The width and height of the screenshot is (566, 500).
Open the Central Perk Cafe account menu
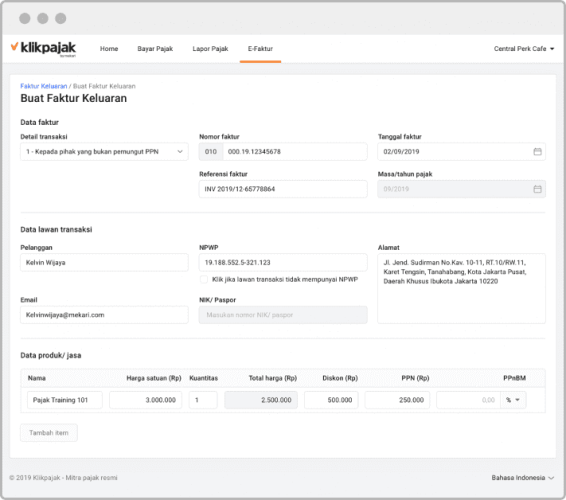coord(524,49)
